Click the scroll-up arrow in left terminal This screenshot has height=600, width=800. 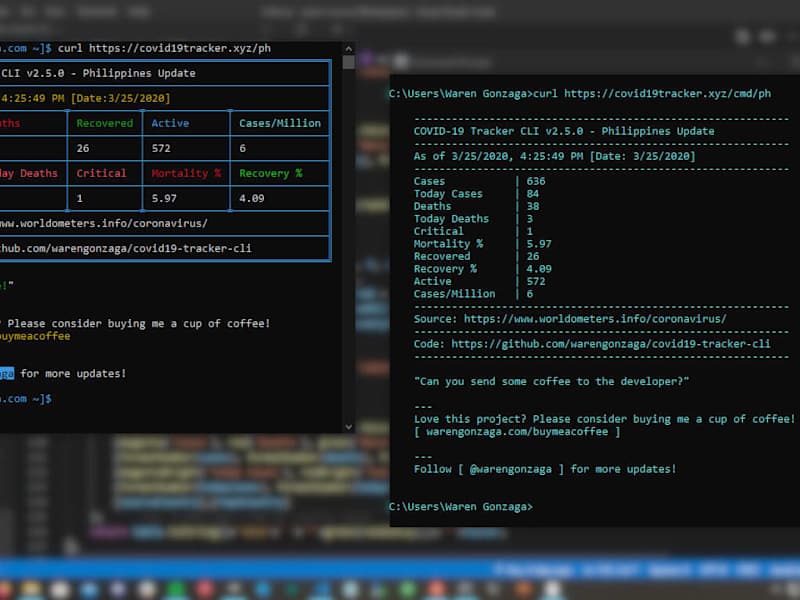(x=348, y=49)
